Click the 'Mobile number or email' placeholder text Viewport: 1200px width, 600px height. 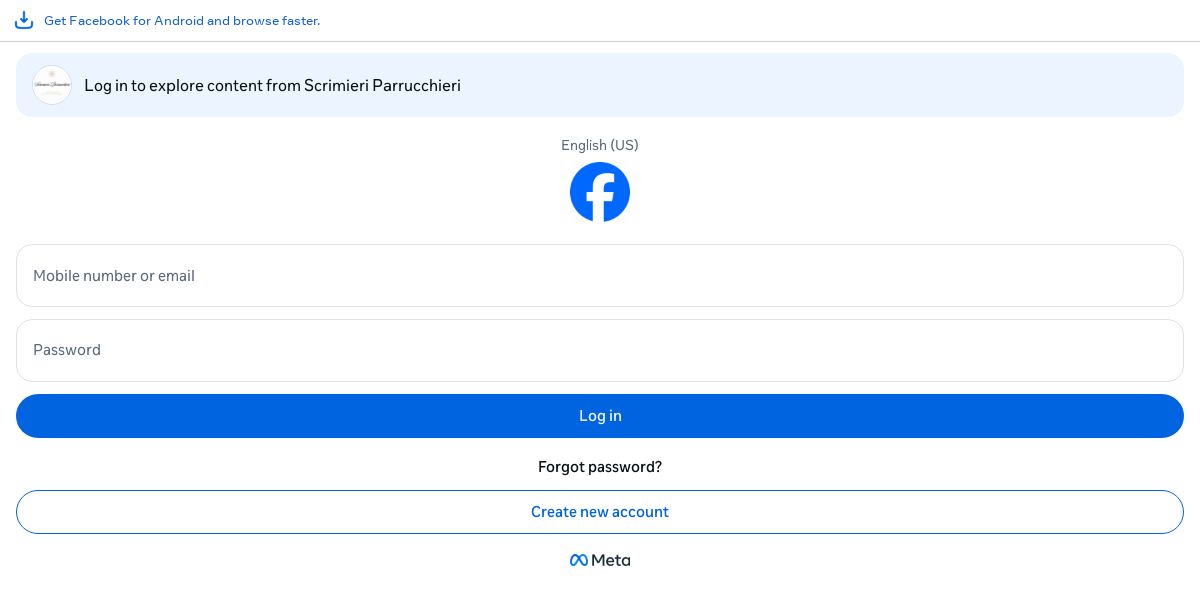[x=114, y=275]
